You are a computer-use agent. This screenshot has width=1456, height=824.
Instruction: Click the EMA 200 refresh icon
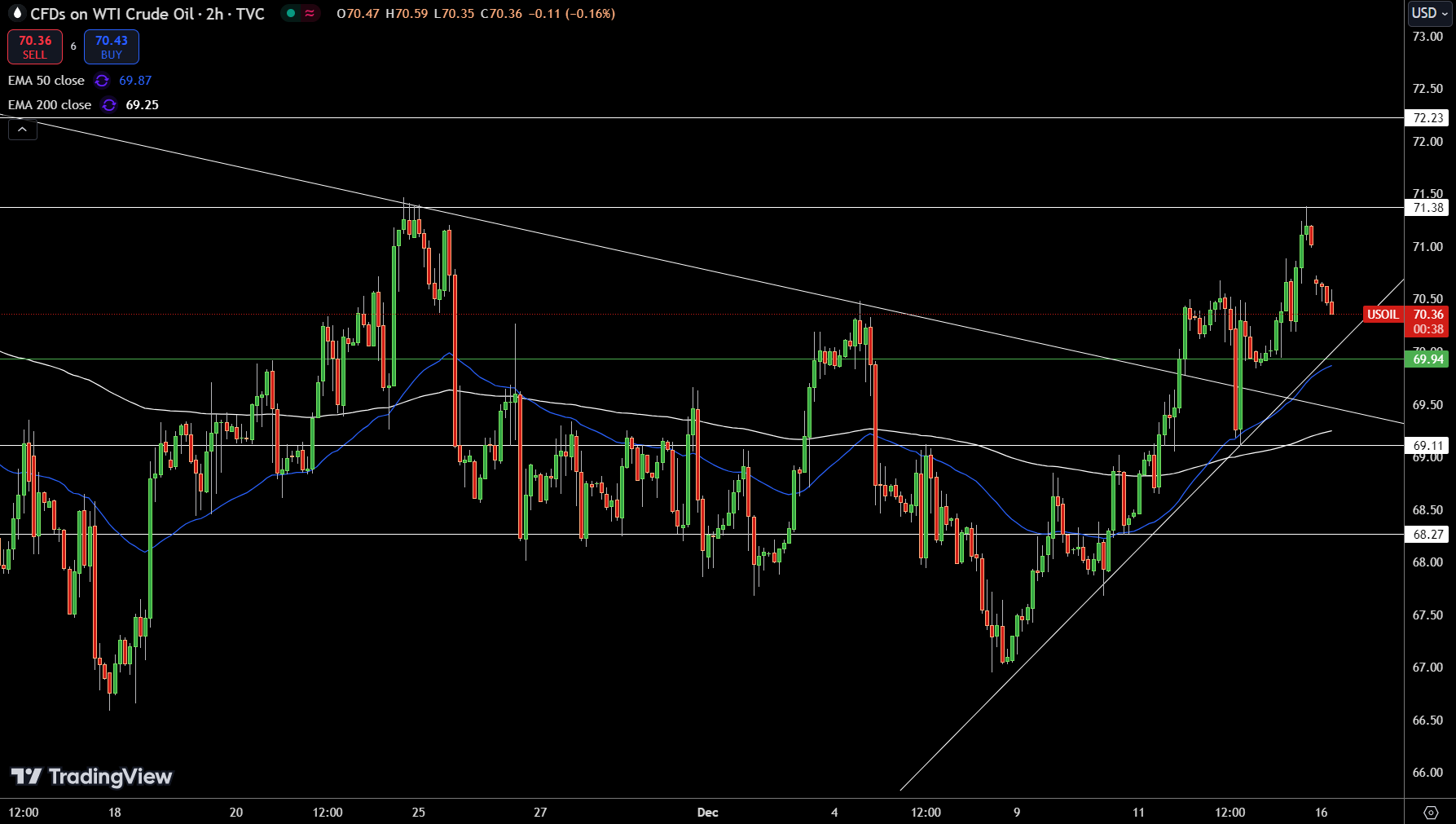pos(109,105)
